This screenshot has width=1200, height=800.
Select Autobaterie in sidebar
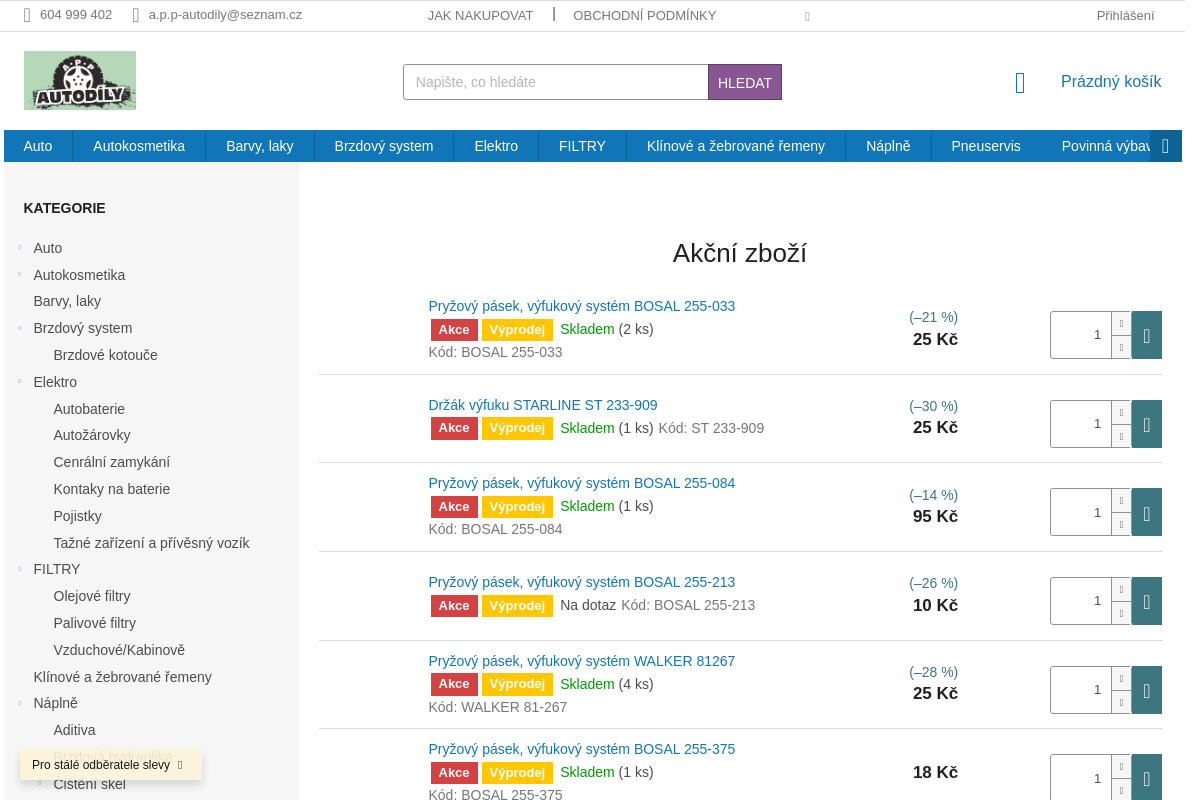pyautogui.click(x=89, y=409)
